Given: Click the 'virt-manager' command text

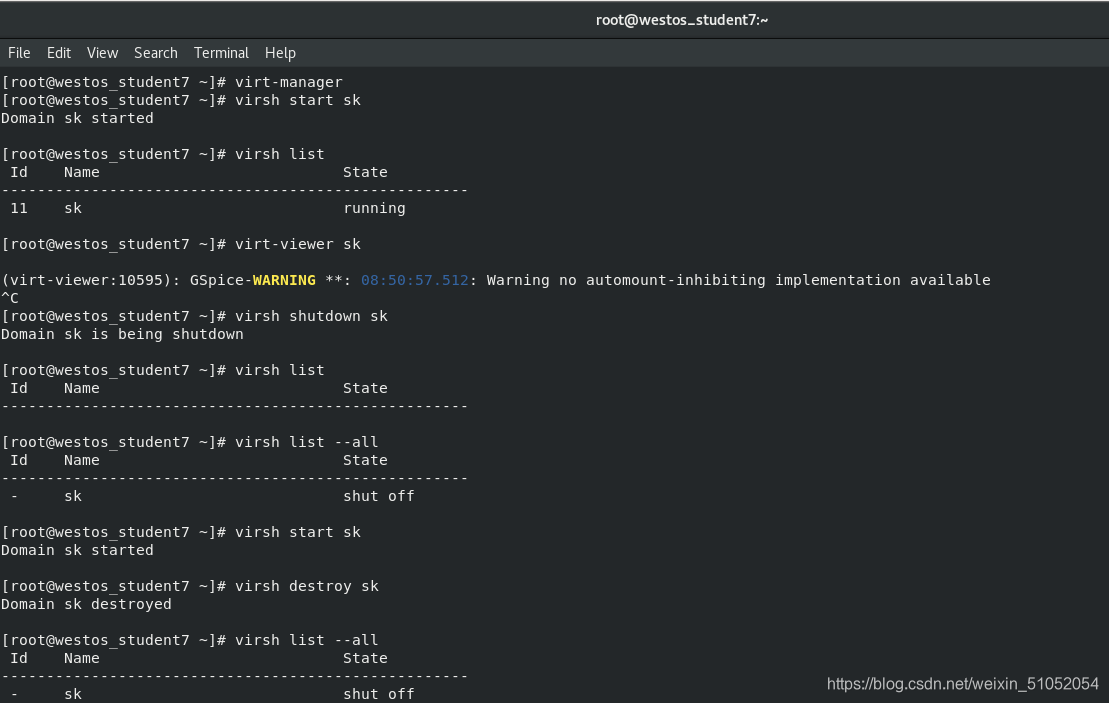Looking at the screenshot, I should tap(289, 82).
